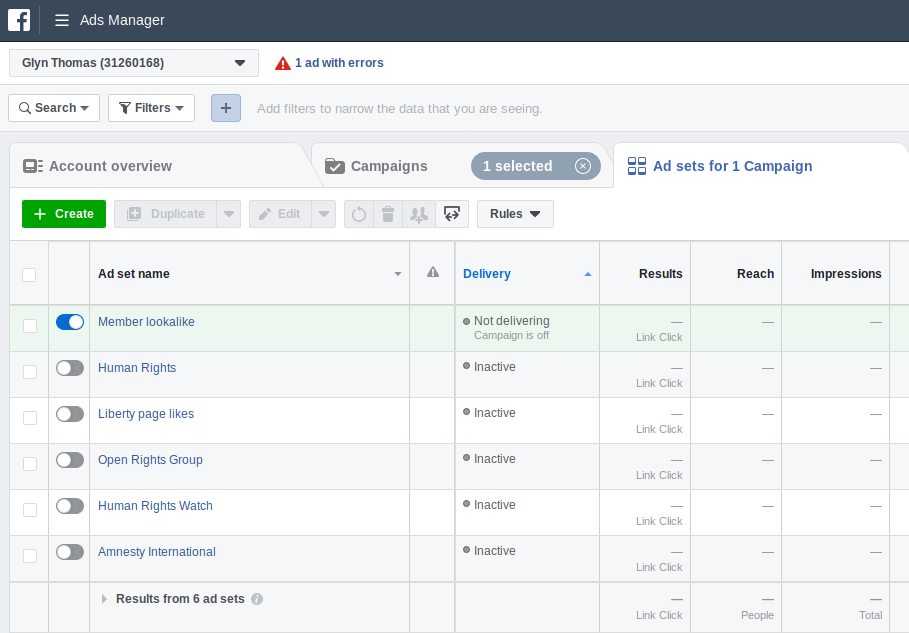The width and height of the screenshot is (909, 633).
Task: Expand Results from 6 ad sets row
Action: [104, 599]
